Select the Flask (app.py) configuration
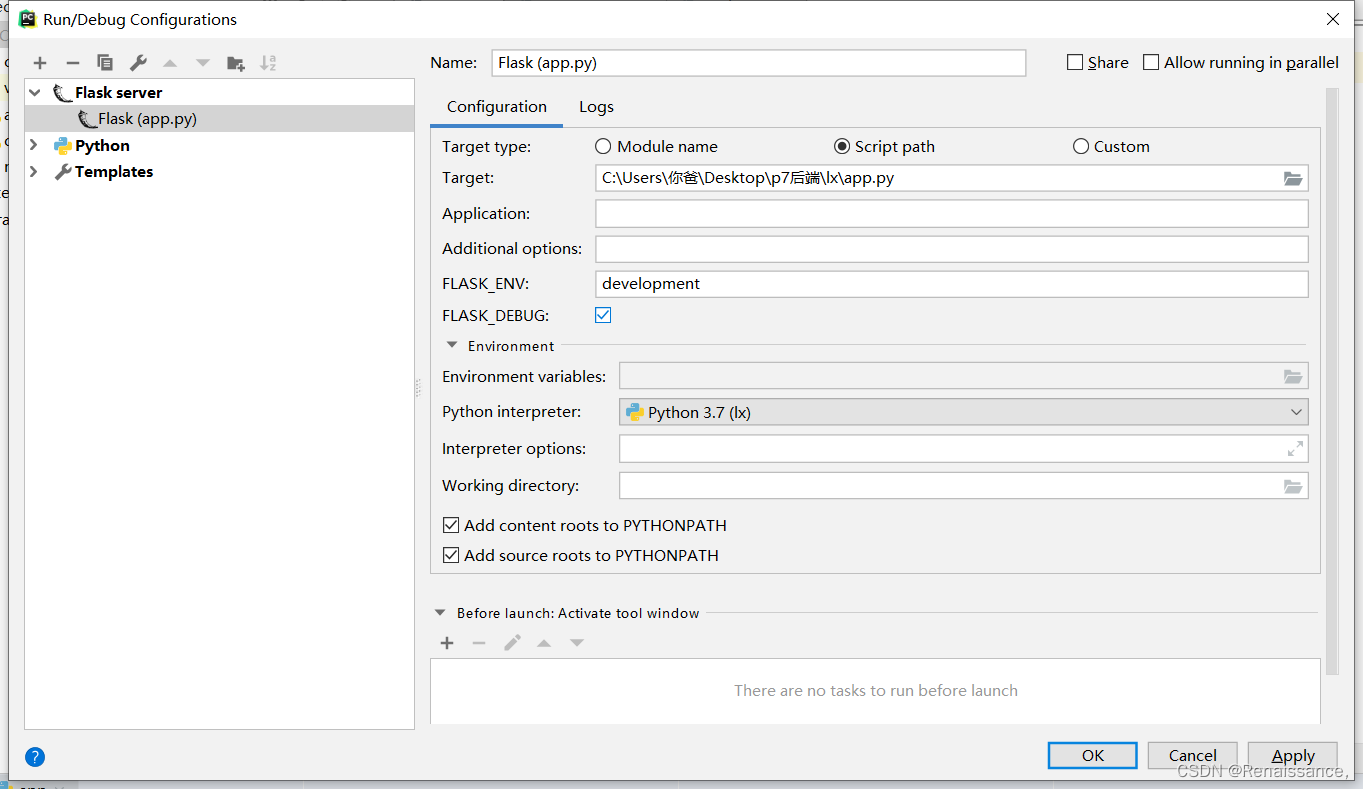This screenshot has height=789, width=1363. tap(219, 118)
